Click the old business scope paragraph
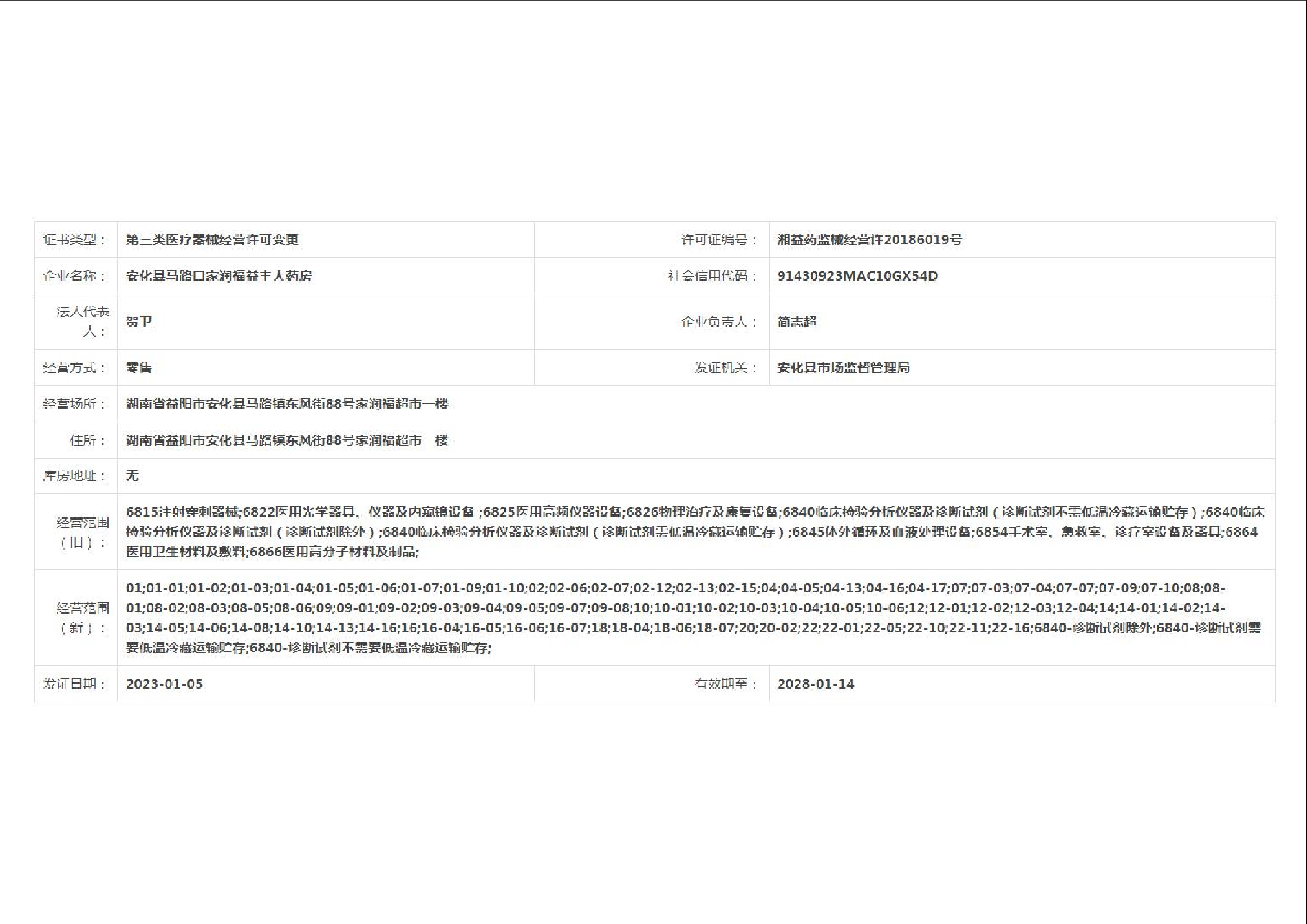Viewport: 1307px width, 924px height. tap(694, 532)
